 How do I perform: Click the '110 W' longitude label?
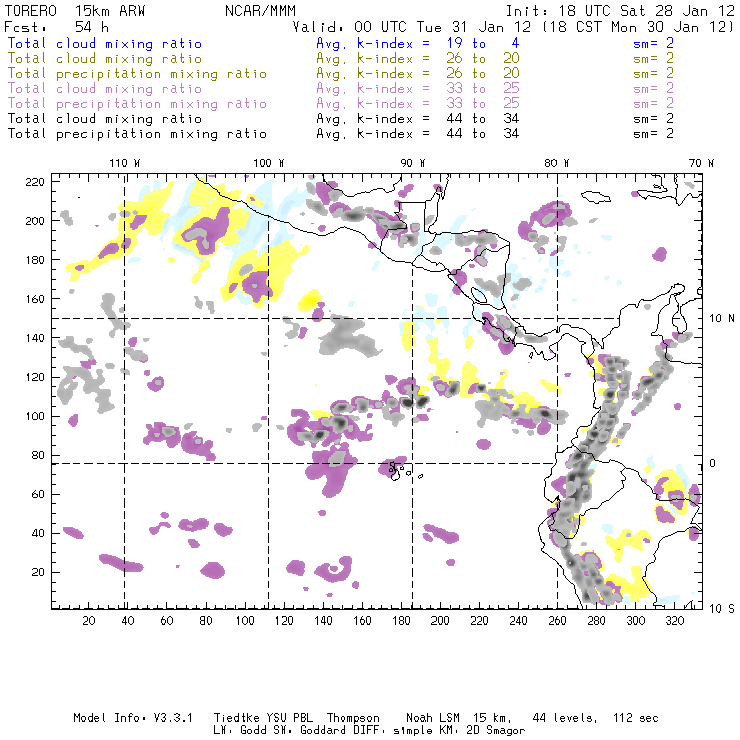click(125, 163)
